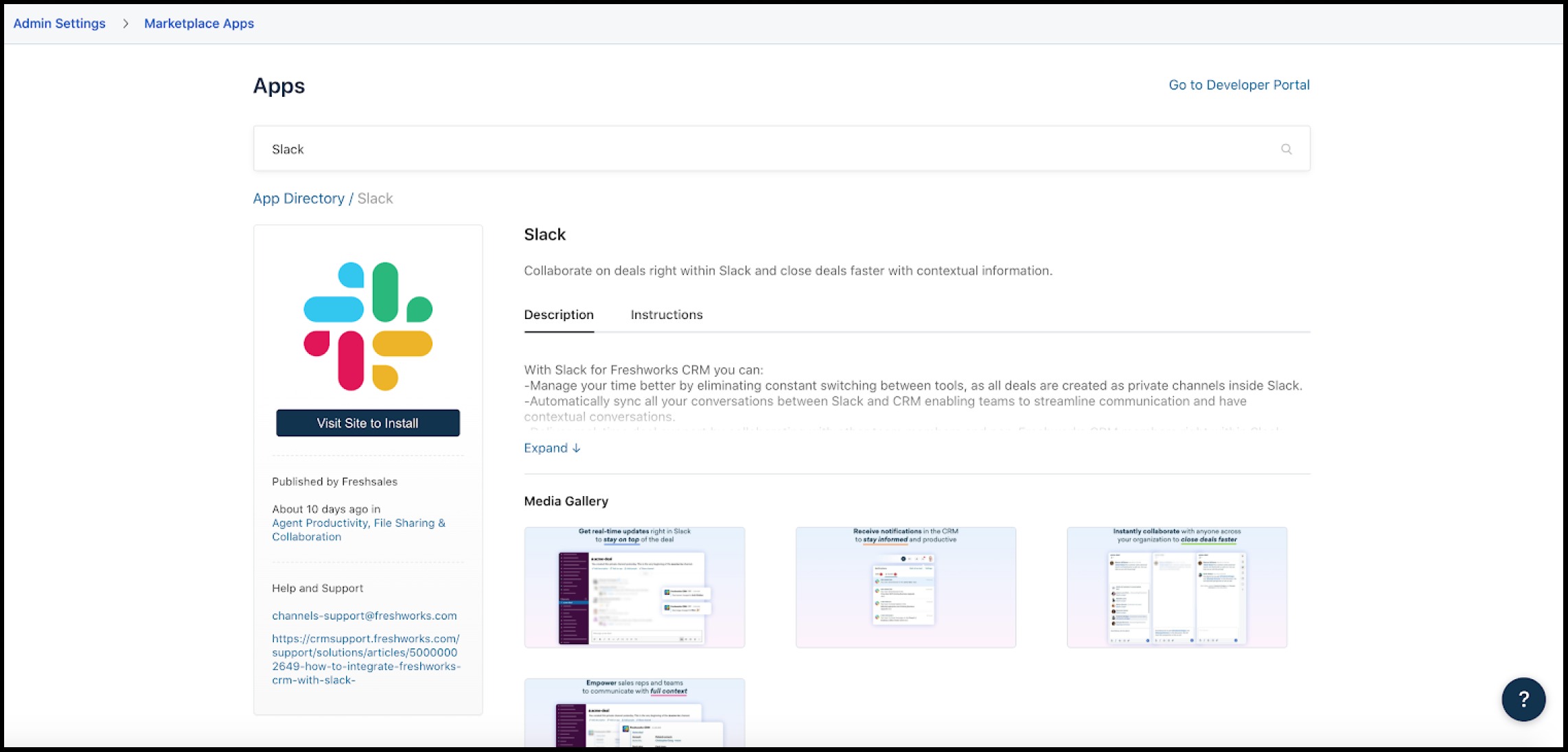Open 'Instantly collaborate' gallery image
1568x752 pixels.
[1177, 587]
